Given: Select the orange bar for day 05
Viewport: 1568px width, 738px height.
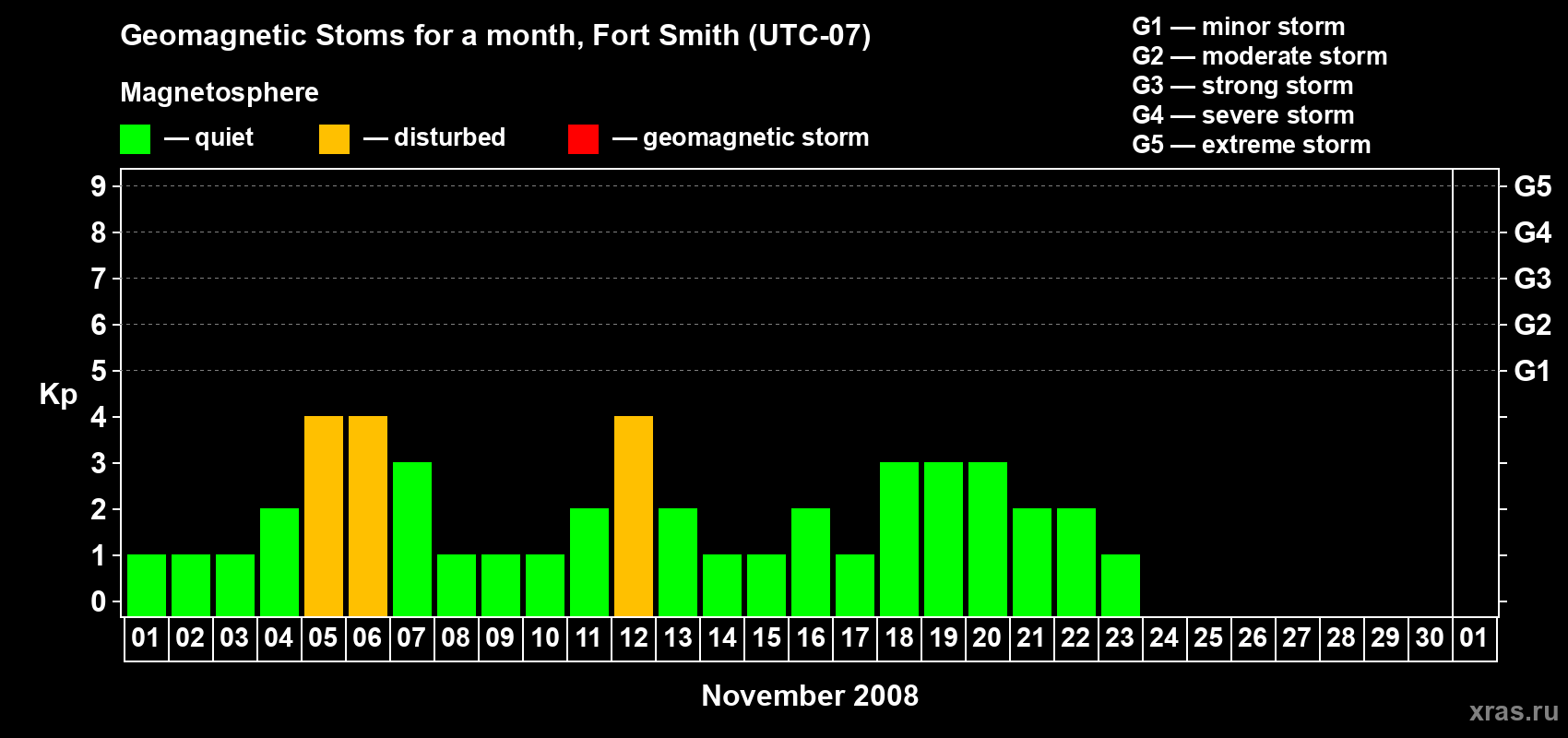Looking at the screenshot, I should (x=324, y=516).
